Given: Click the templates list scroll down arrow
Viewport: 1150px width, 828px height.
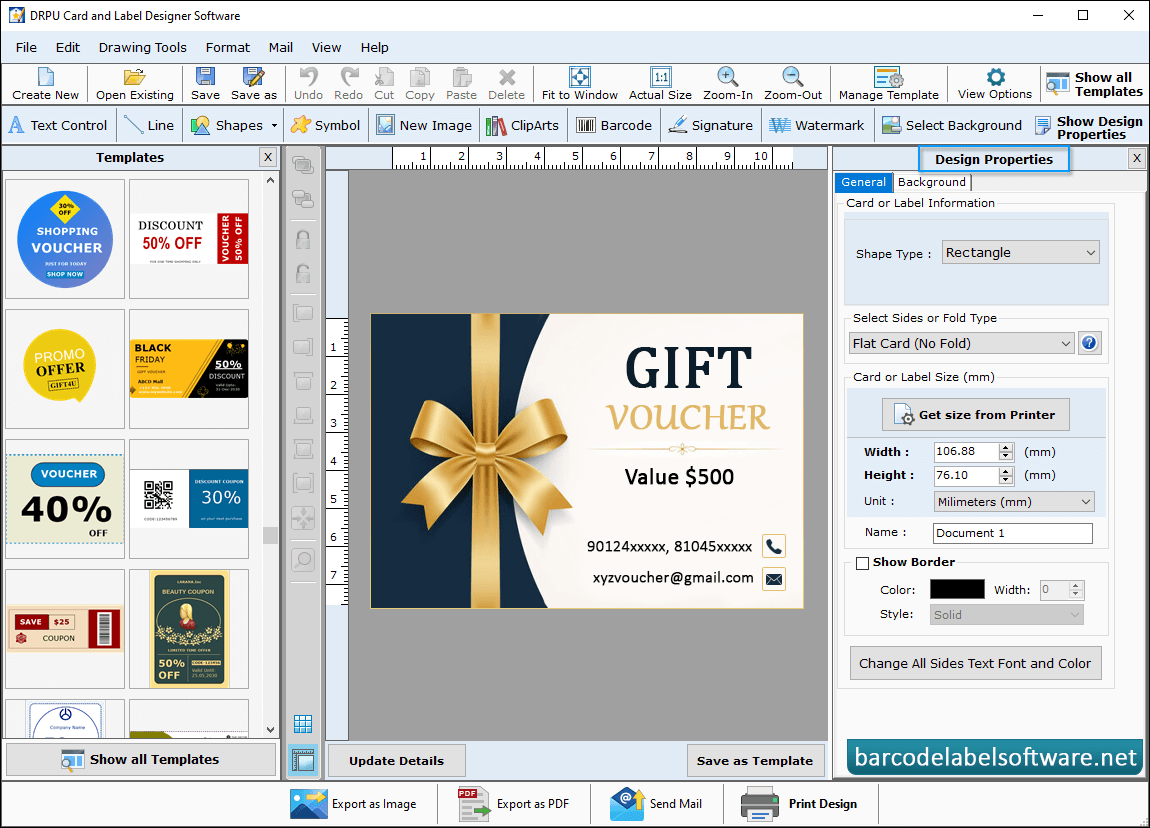Looking at the screenshot, I should click(271, 730).
